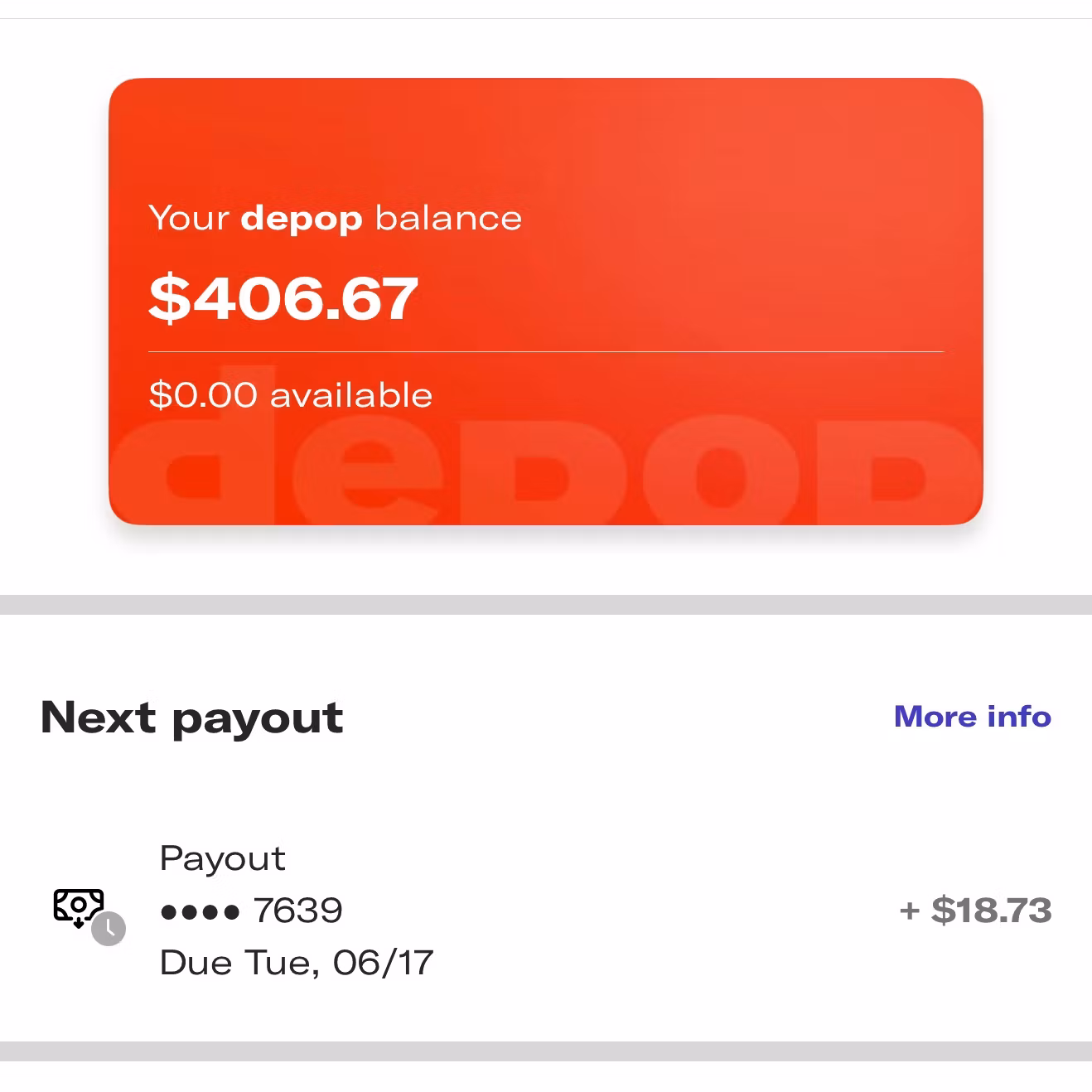The image size is (1092, 1092).
Task: Click the + $18.73 payout amount
Action: (x=975, y=911)
